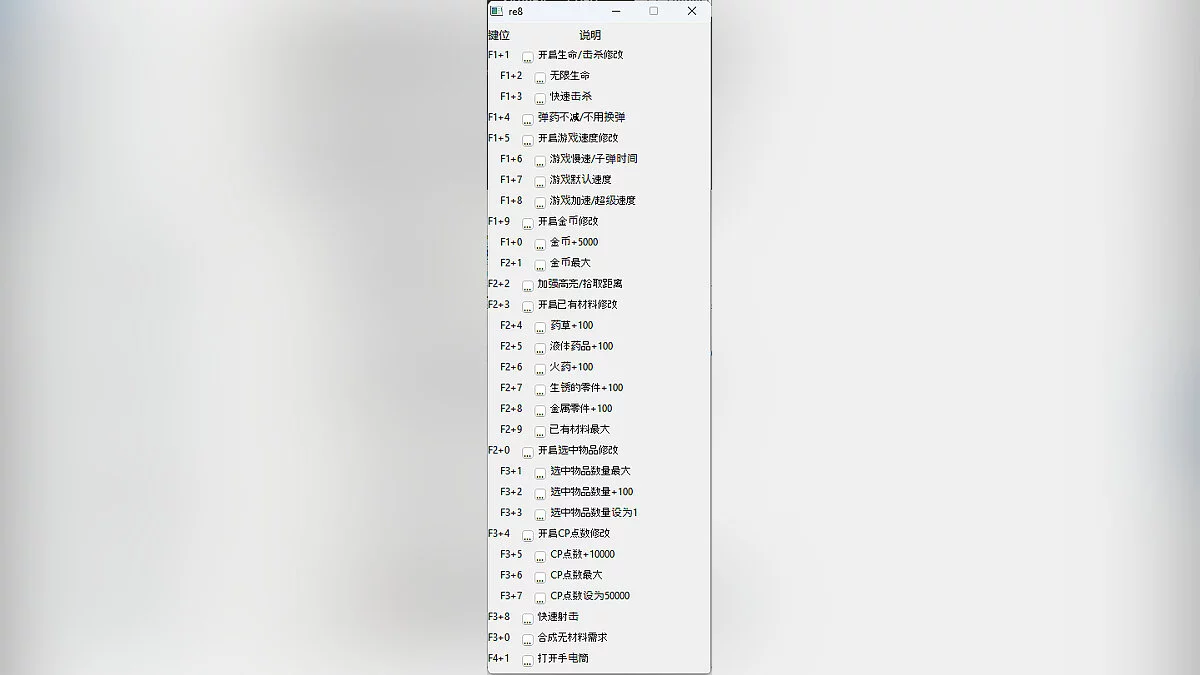Check the CP点数最大 box
Image resolution: width=1200 pixels, height=675 pixels.
click(540, 577)
